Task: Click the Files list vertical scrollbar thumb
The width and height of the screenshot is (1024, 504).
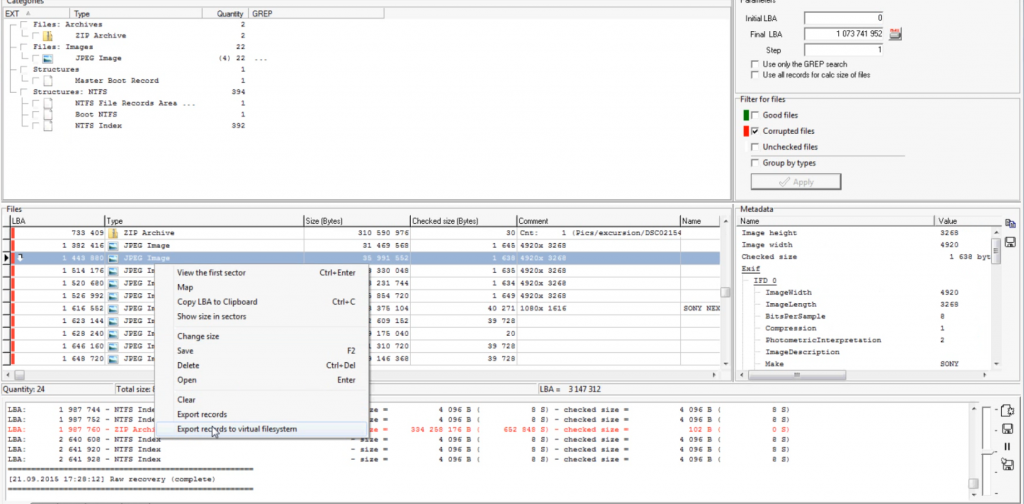Action: point(726,292)
